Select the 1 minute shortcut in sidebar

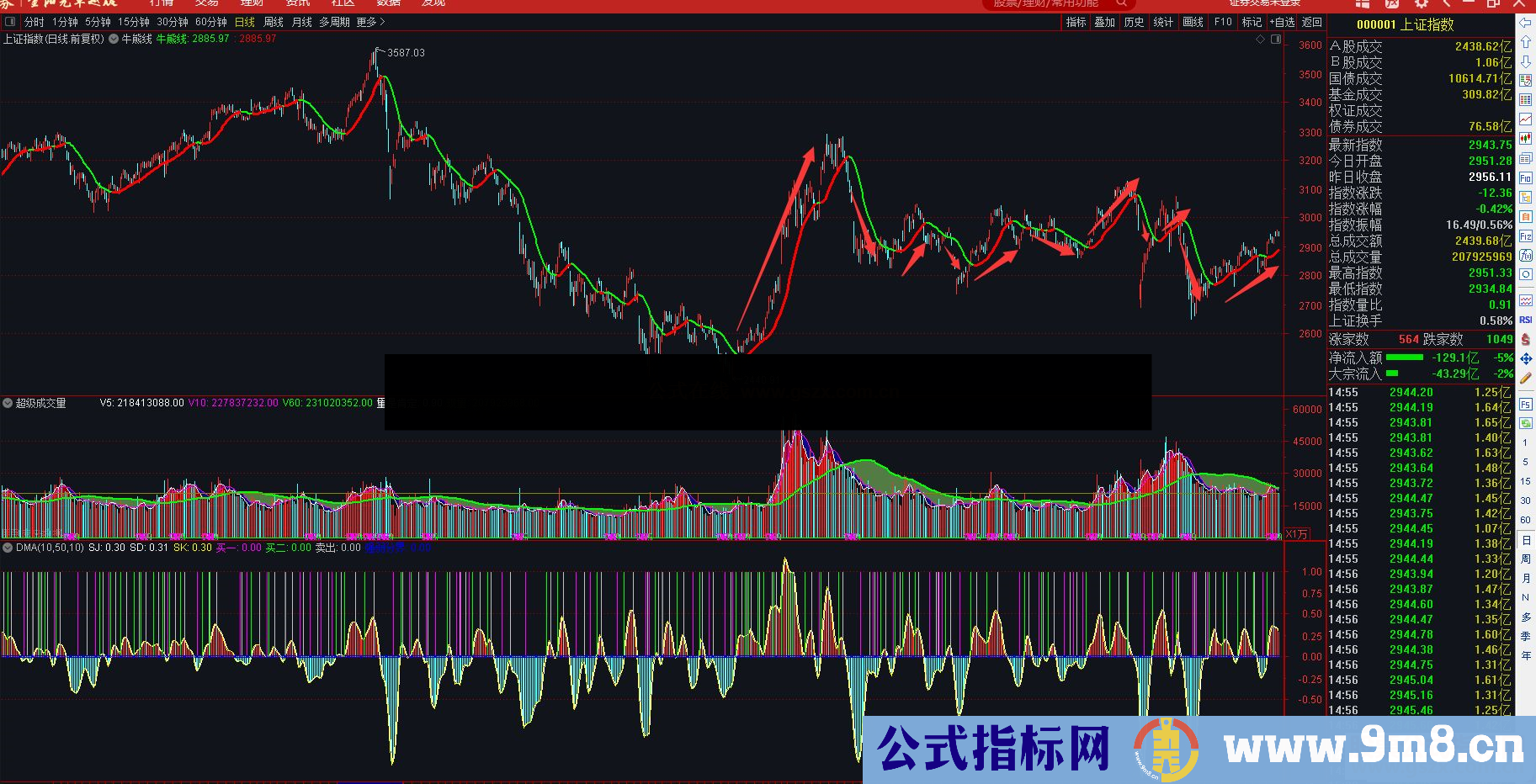tap(1526, 442)
